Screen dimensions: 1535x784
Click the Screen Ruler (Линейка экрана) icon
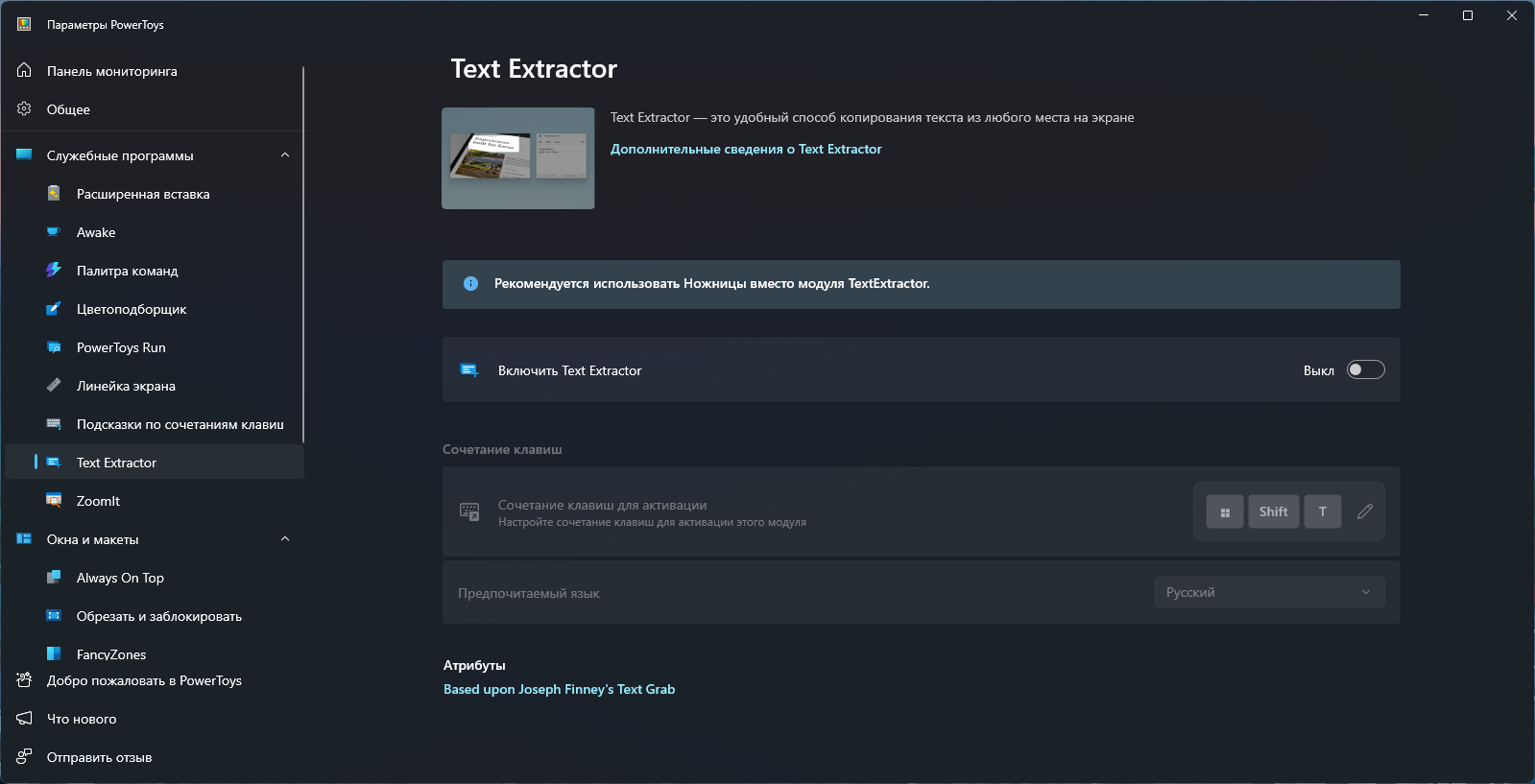(54, 386)
